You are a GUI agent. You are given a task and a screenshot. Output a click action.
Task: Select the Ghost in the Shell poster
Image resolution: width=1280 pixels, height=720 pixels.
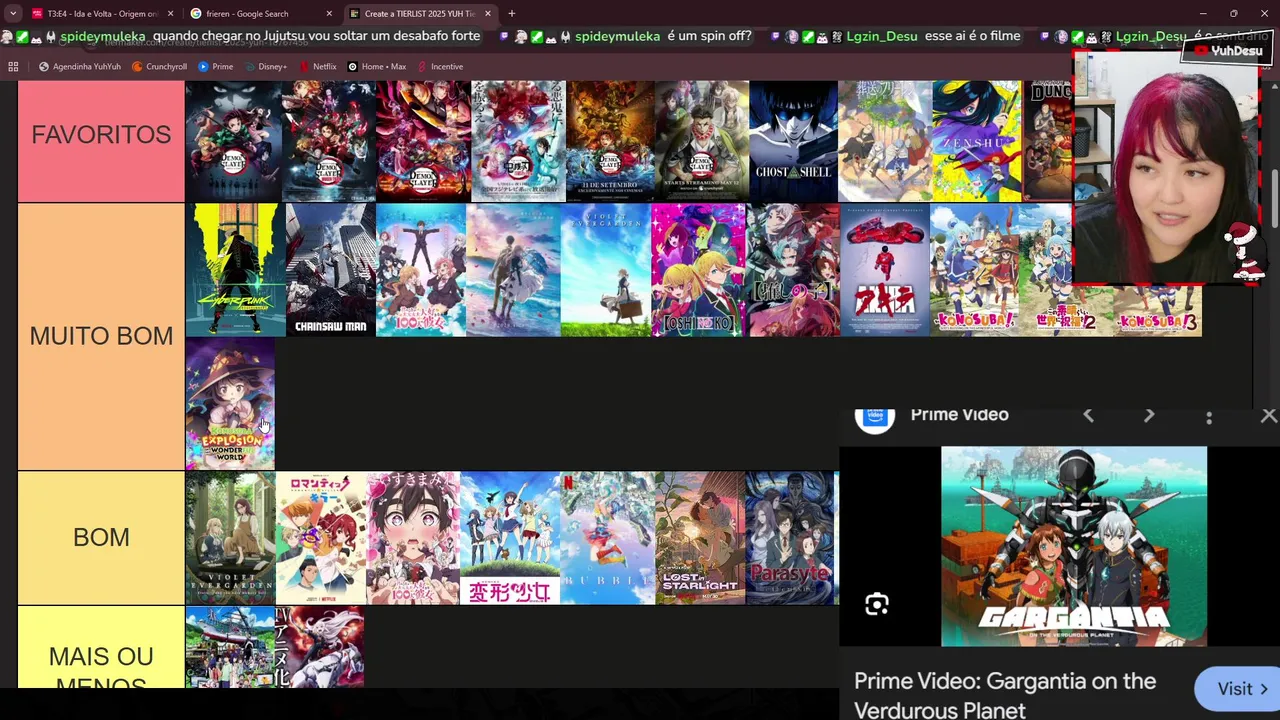pos(793,141)
